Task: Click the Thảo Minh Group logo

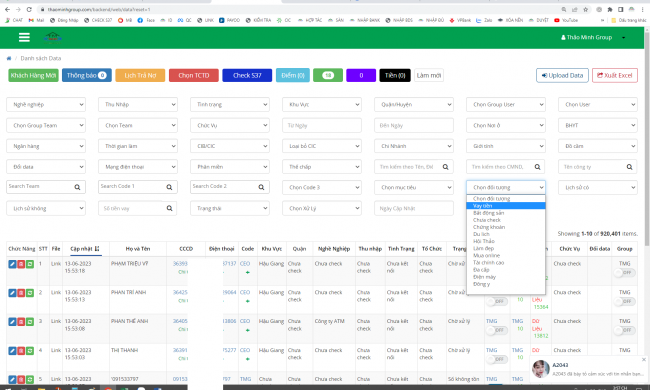Action: point(53,38)
